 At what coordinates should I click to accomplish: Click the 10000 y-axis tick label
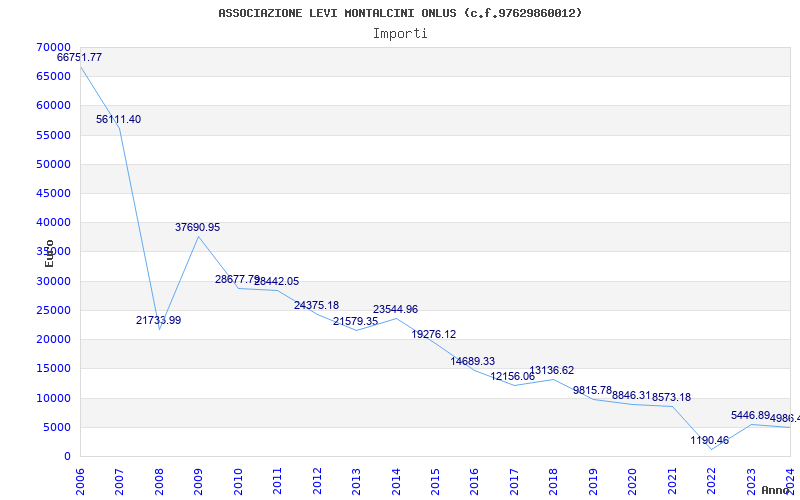(54, 398)
